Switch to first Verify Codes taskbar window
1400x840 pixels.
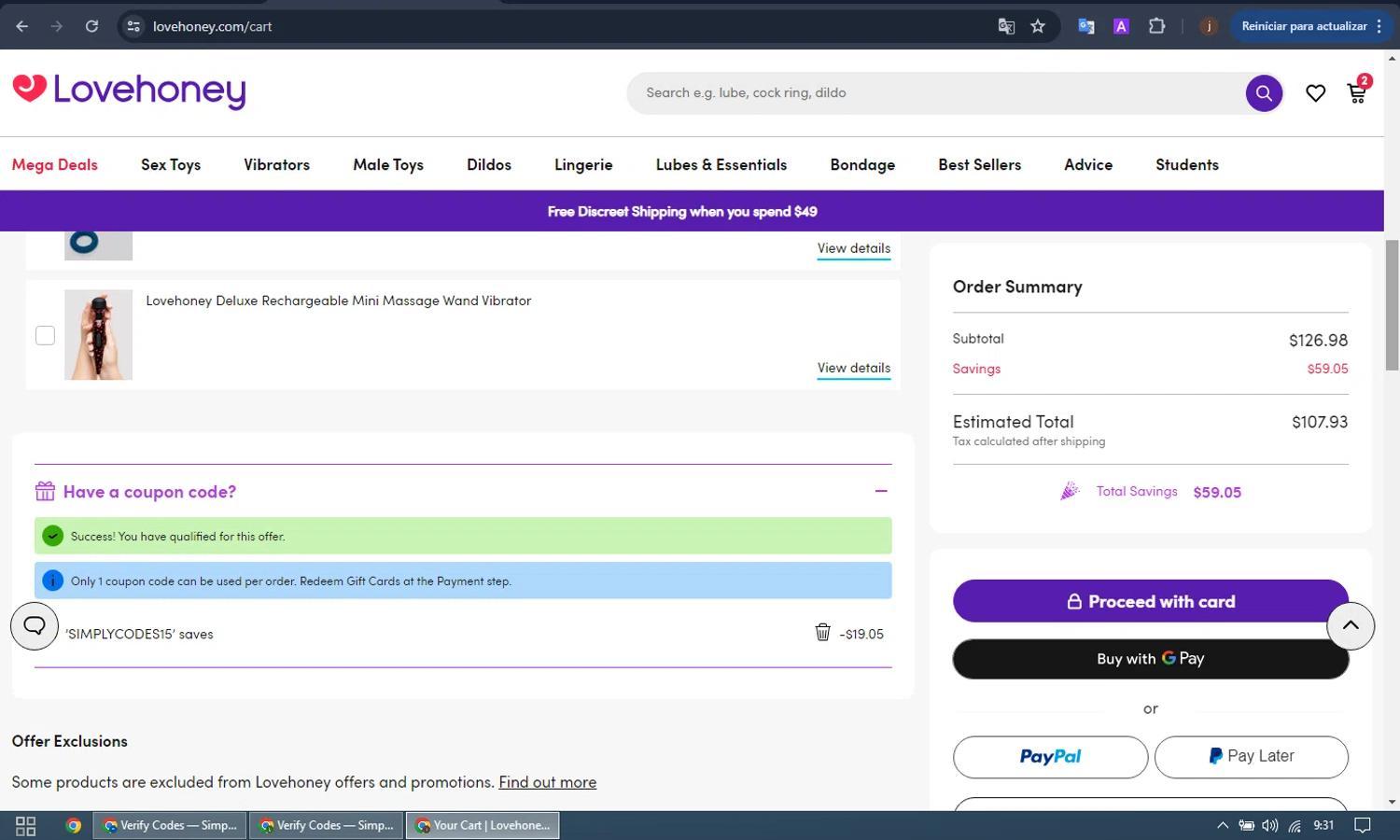click(170, 825)
